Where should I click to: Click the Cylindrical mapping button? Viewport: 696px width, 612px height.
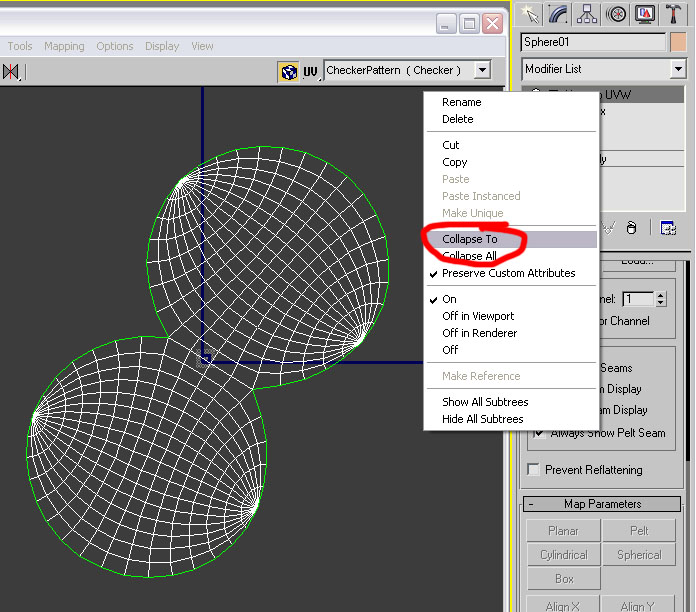563,555
